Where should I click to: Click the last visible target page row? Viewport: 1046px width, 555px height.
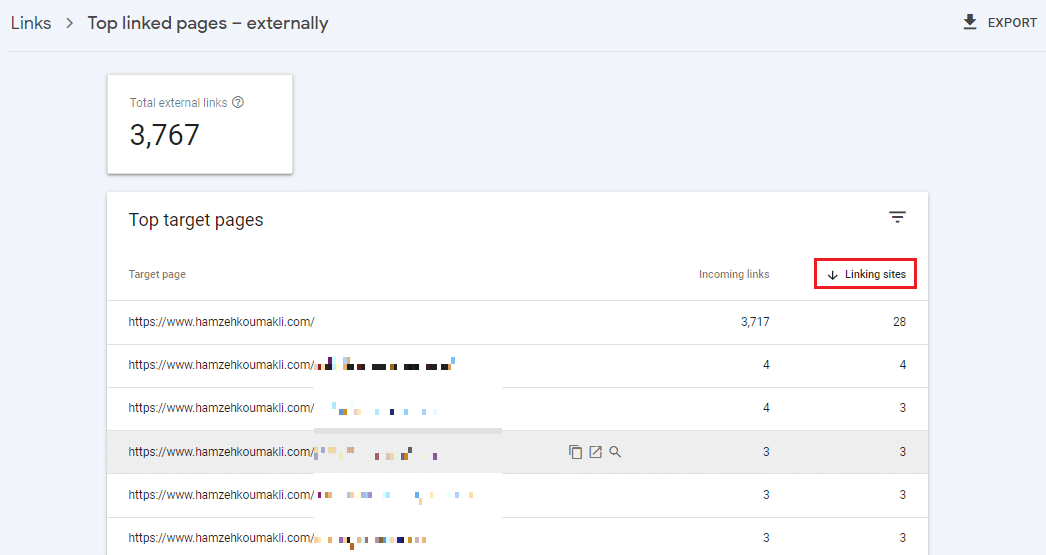coord(221,538)
